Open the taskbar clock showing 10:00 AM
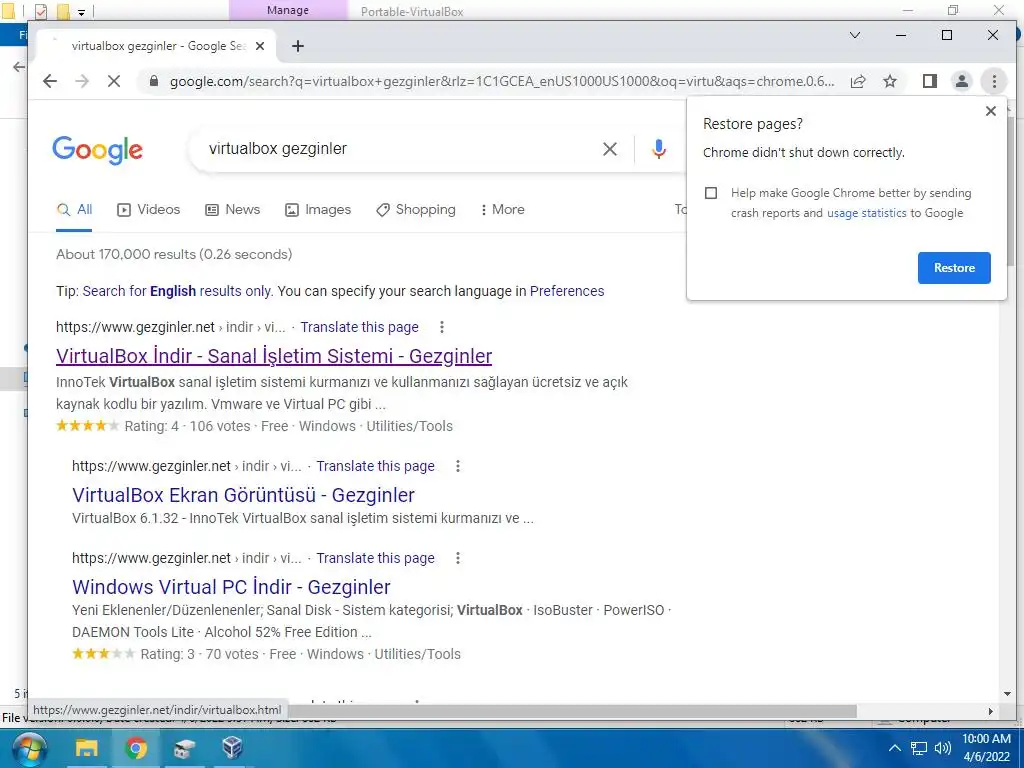The width and height of the screenshot is (1024, 768). (986, 748)
